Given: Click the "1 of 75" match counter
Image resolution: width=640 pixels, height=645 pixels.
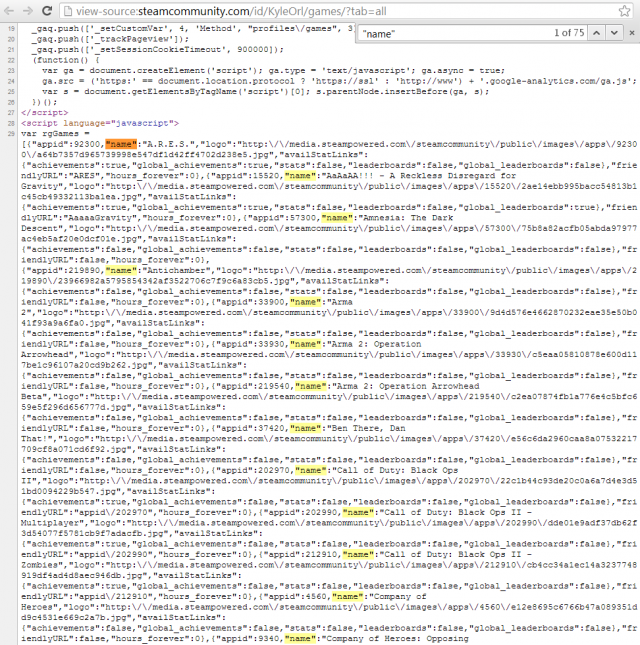Looking at the screenshot, I should [569, 33].
